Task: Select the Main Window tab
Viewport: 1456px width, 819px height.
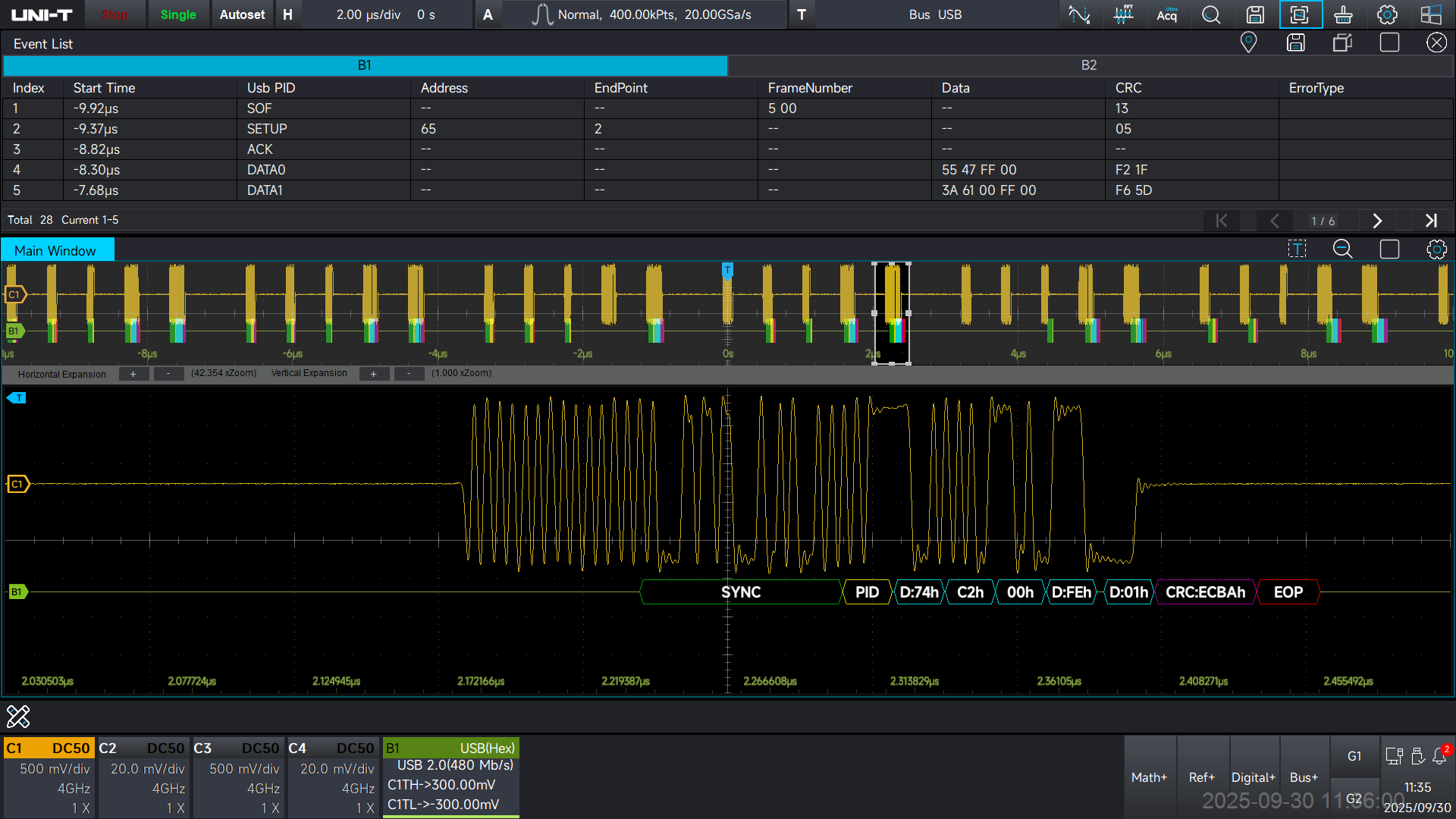Action: [56, 249]
